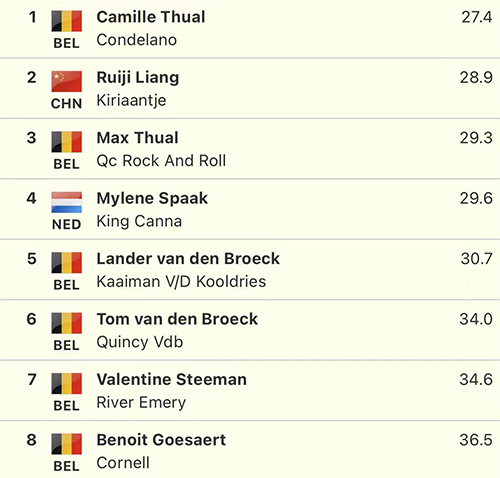Open rider Ruiji Liang's profile name
The height and width of the screenshot is (478, 500).
138,78
